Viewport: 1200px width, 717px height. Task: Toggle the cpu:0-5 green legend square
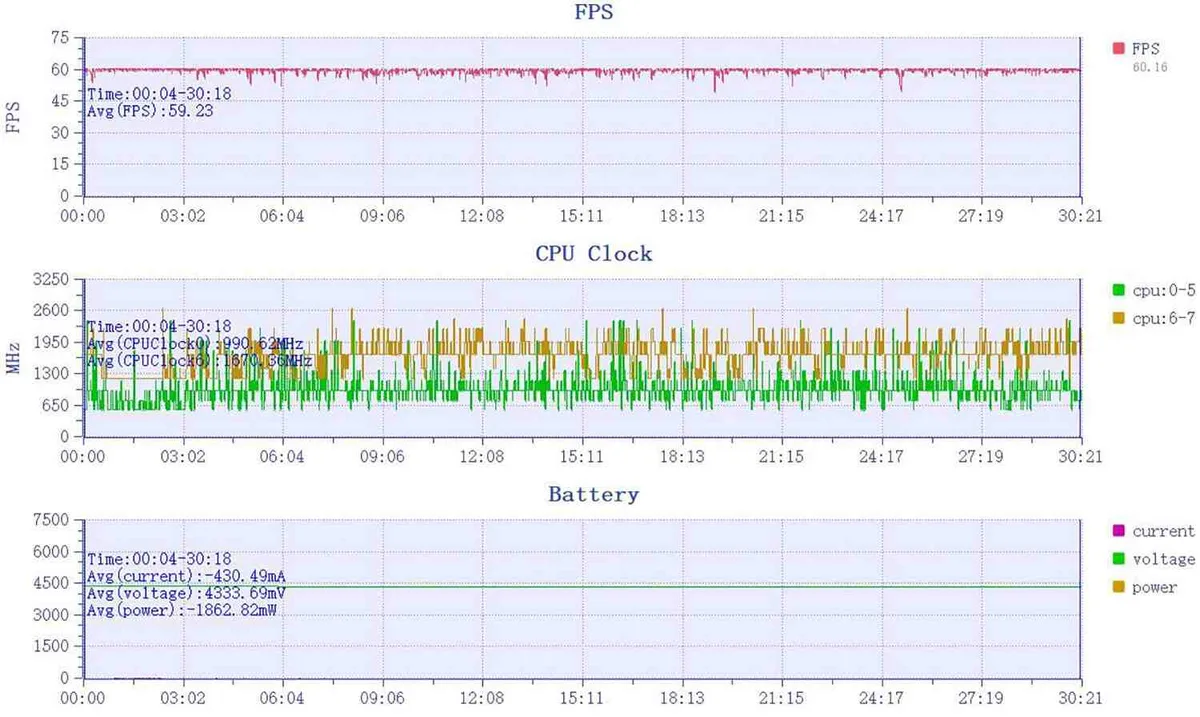[x=1119, y=290]
